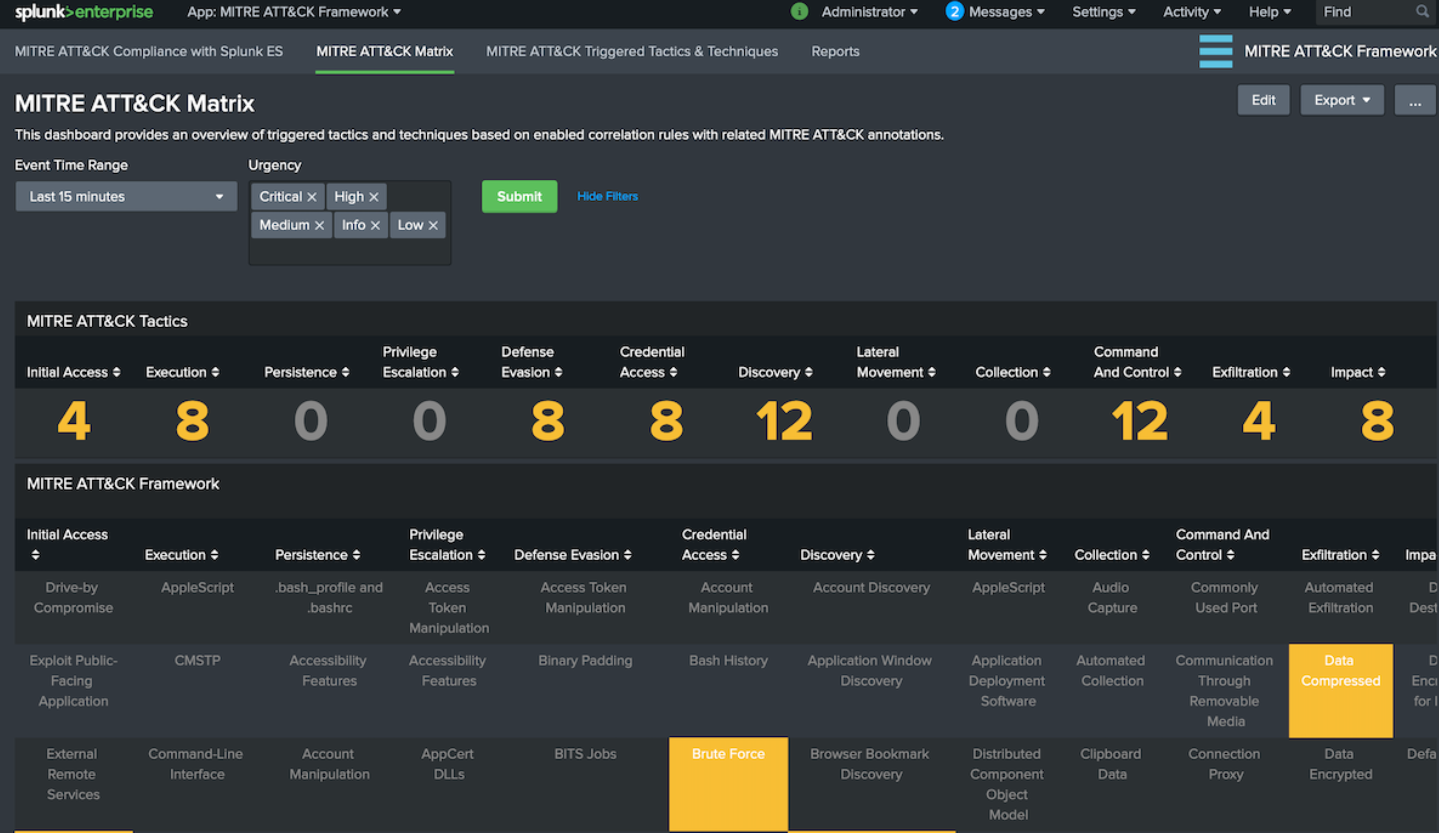Remove the Info urgency tag
Viewport: 1439px width, 833px height.
(375, 225)
